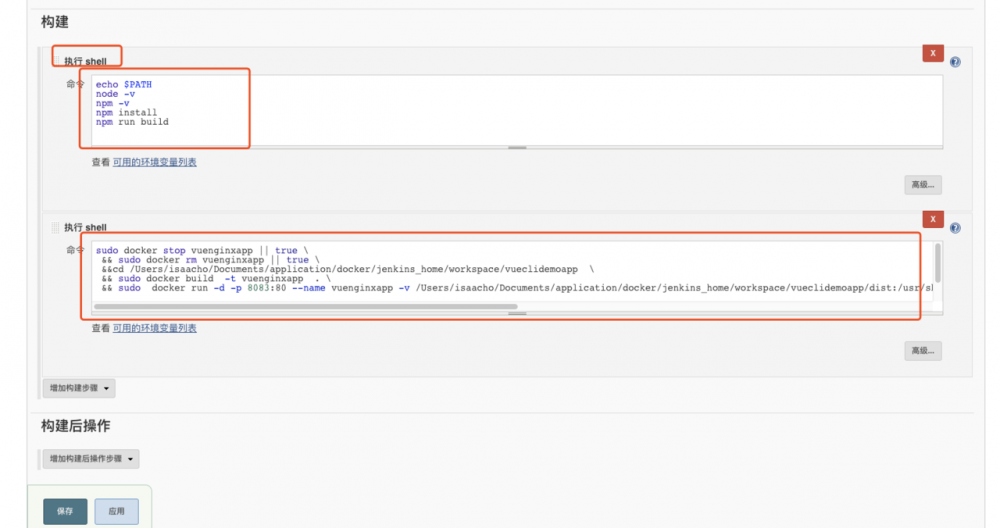
Task: Expand 高级 options for the first shell step
Action: tap(923, 185)
